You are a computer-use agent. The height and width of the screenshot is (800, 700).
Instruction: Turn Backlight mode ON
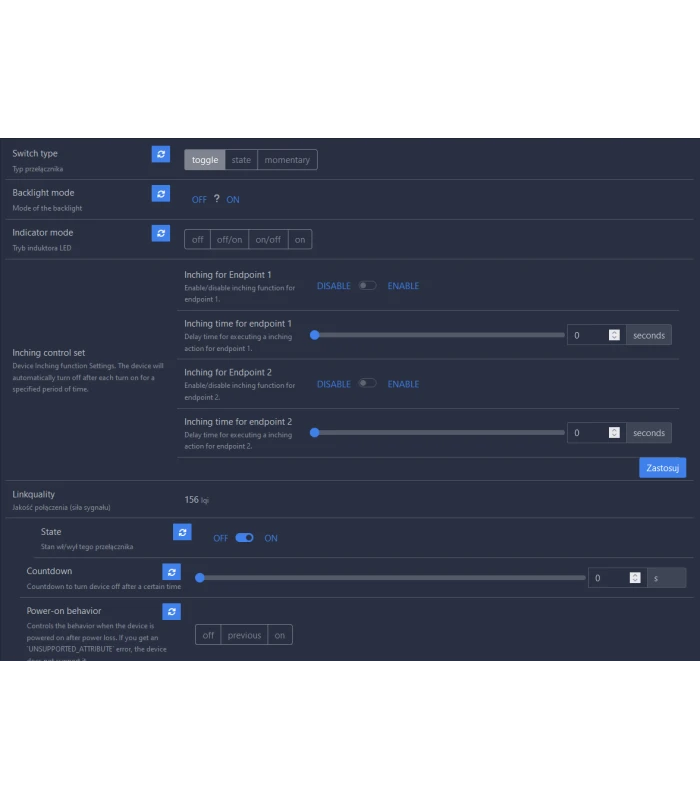(233, 200)
